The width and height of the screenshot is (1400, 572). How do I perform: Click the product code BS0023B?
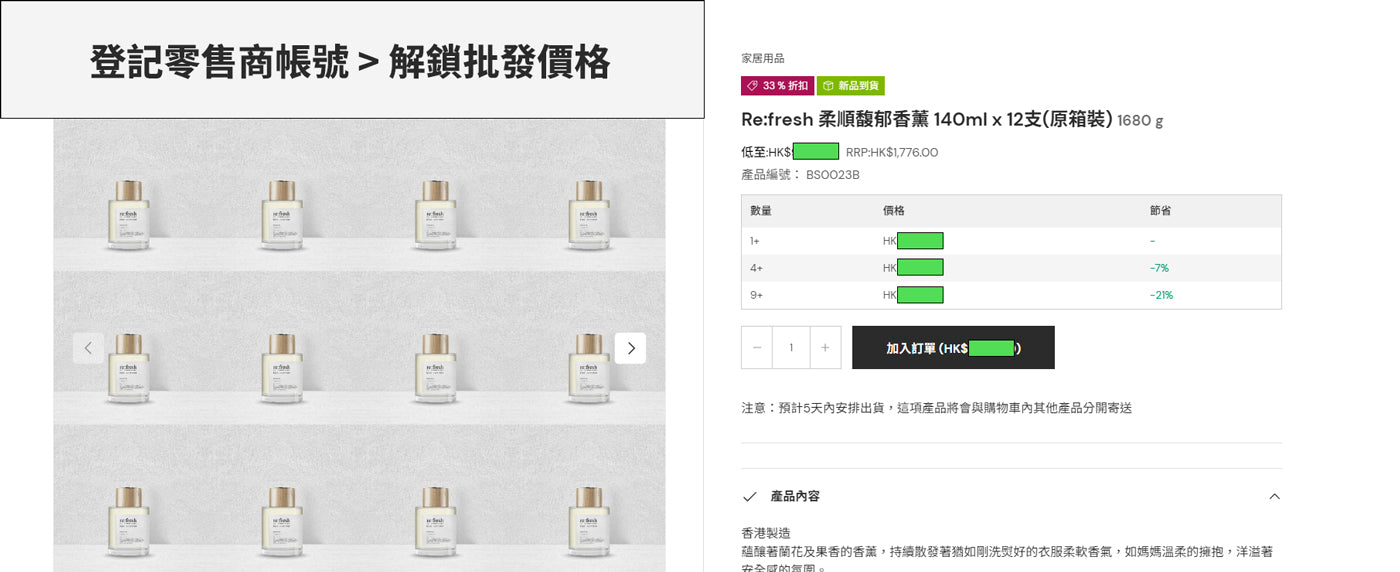pos(833,175)
